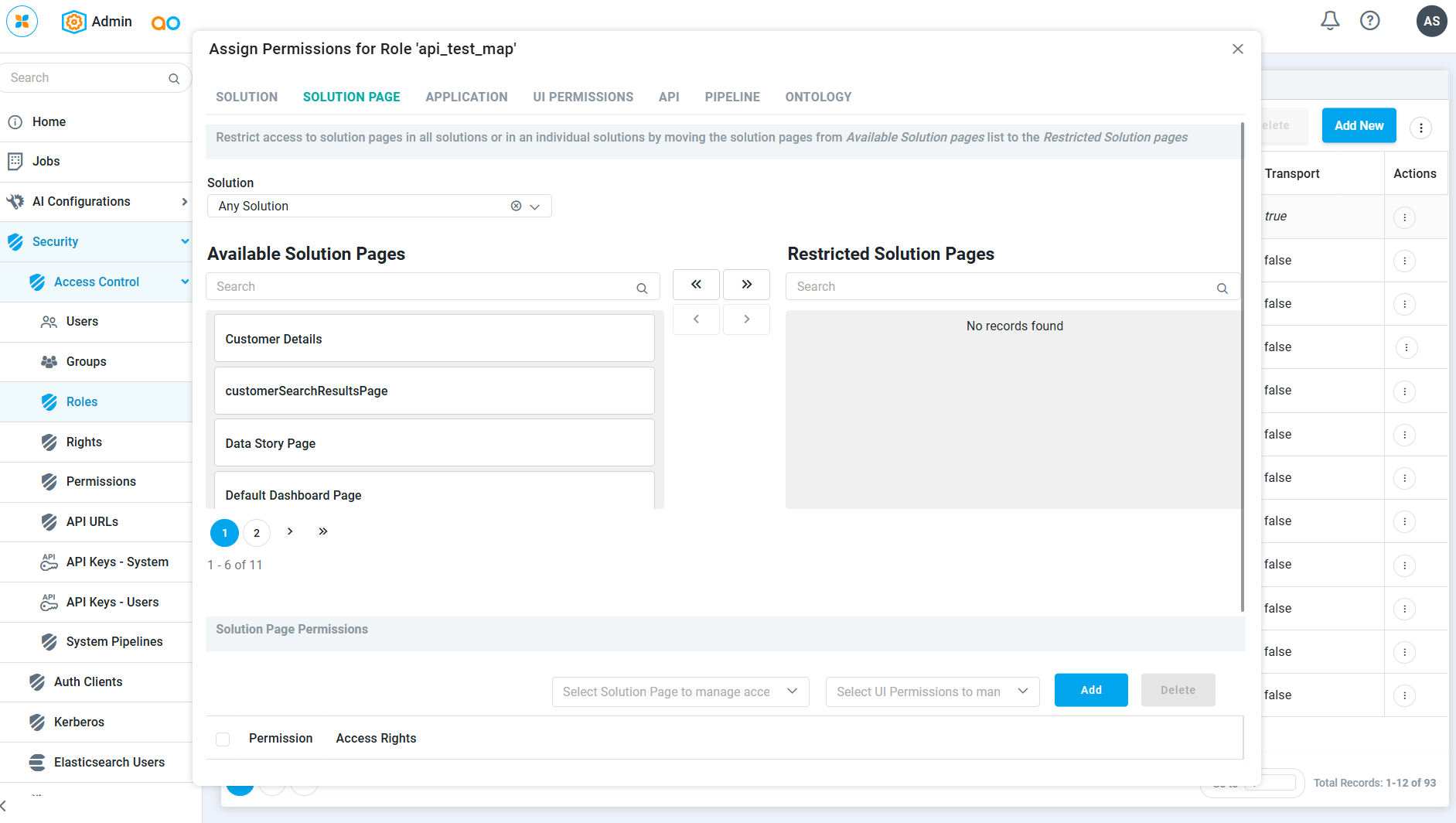Screen dimensions: 1456x823
Task: Open the notifications bell icon
Action: point(1330,21)
